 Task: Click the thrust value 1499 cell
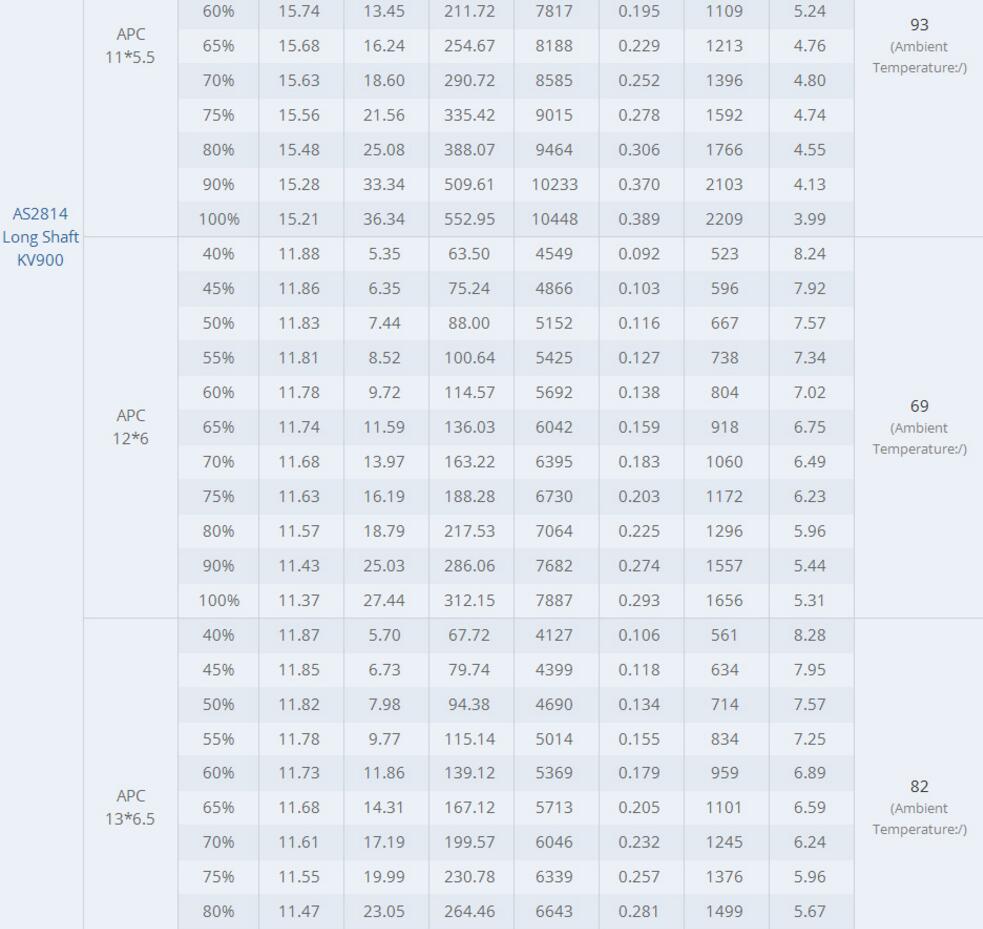point(724,911)
